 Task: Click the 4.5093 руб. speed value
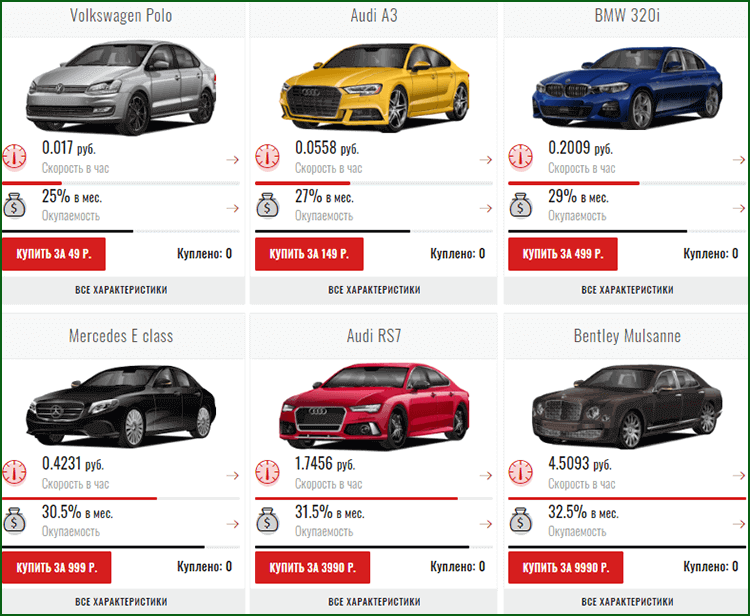click(580, 463)
